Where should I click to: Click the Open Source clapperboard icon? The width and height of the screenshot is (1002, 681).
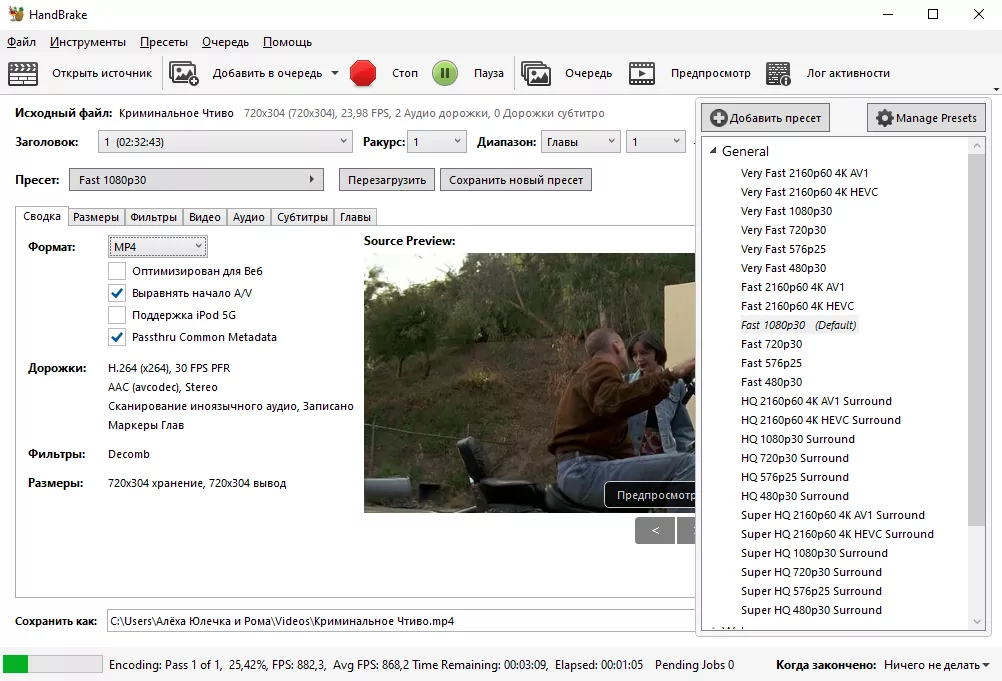click(x=23, y=73)
